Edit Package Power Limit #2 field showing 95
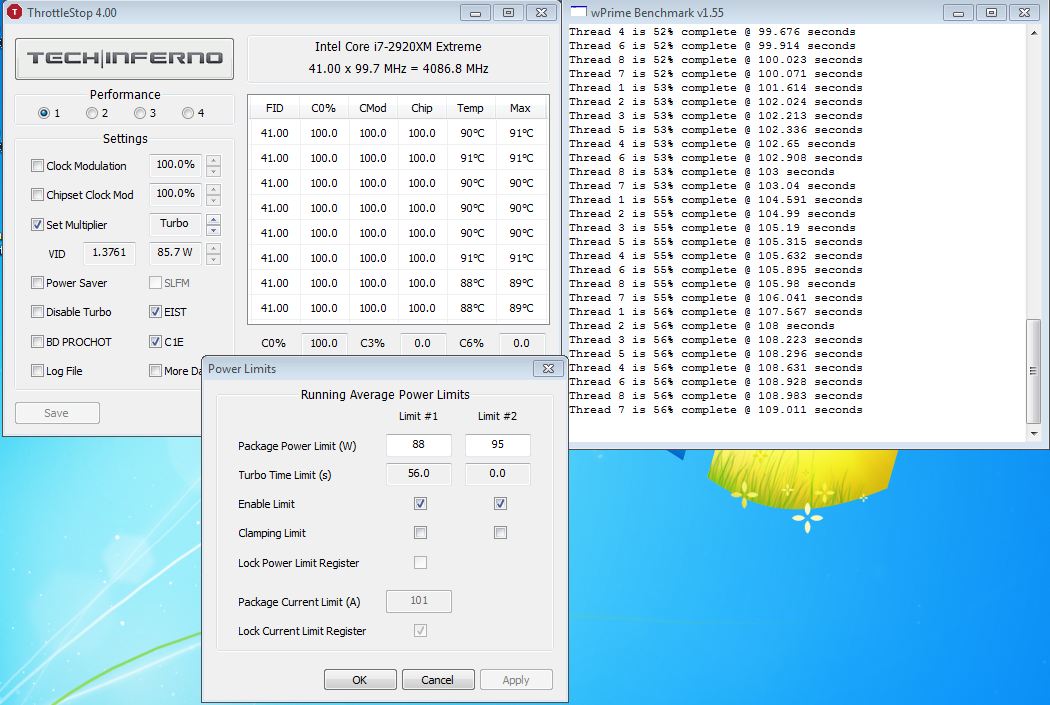This screenshot has height=705, width=1050. click(498, 445)
